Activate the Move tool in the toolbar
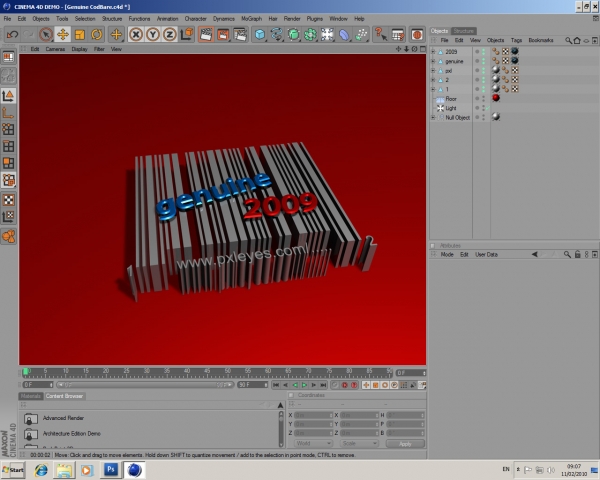This screenshot has height=480, width=600. tap(62, 35)
